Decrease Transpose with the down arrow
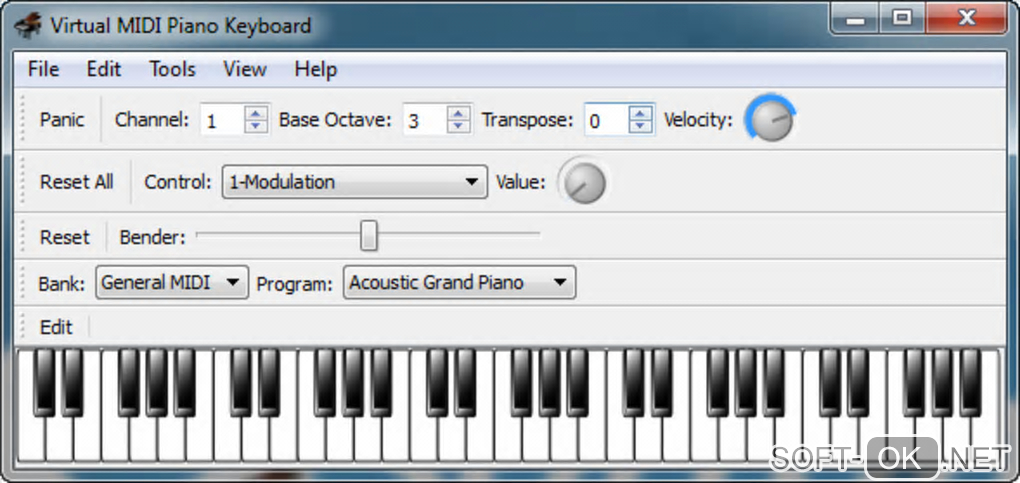This screenshot has width=1020, height=483. pos(641,126)
